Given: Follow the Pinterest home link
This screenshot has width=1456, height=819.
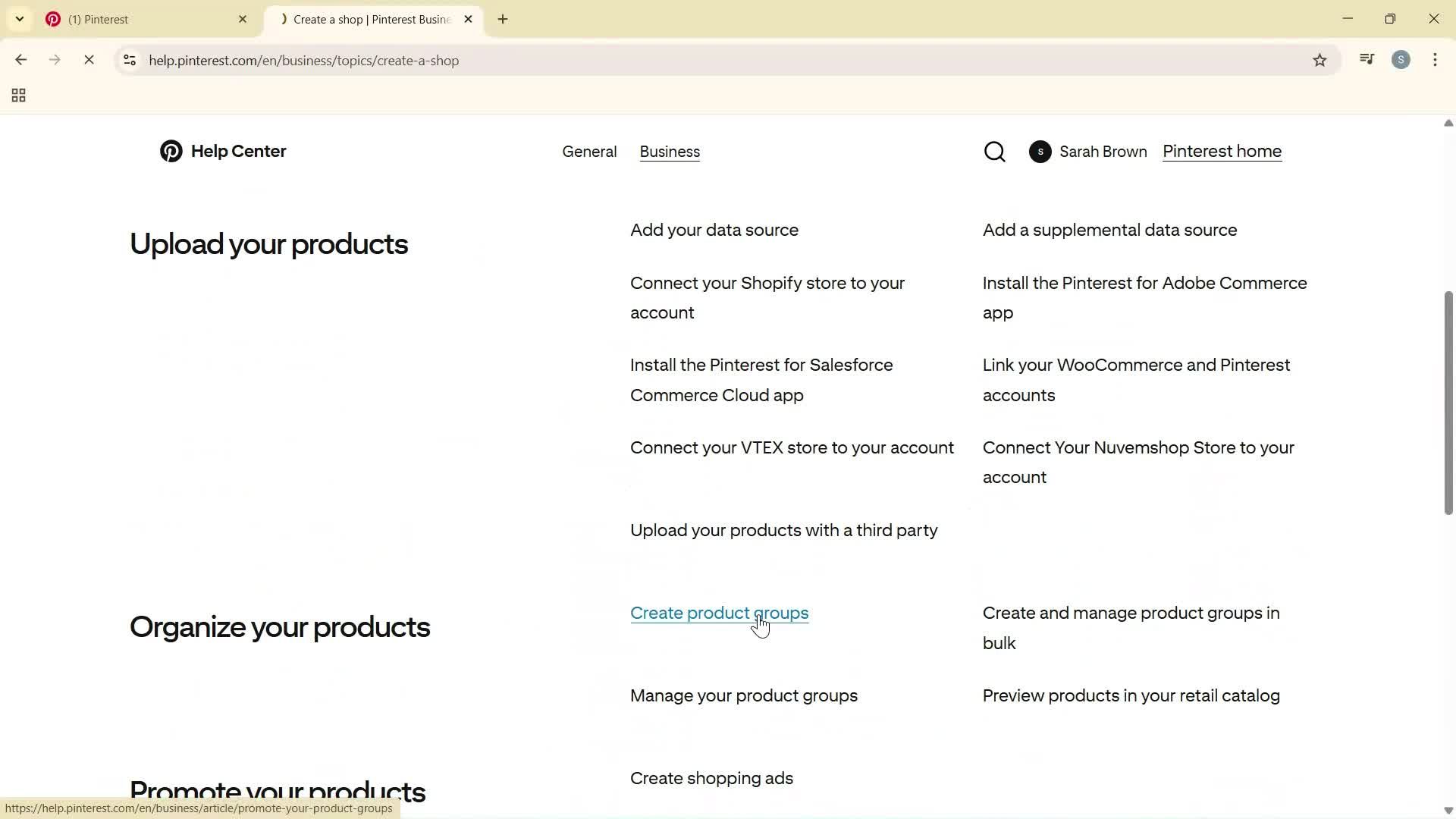Looking at the screenshot, I should tap(1222, 151).
